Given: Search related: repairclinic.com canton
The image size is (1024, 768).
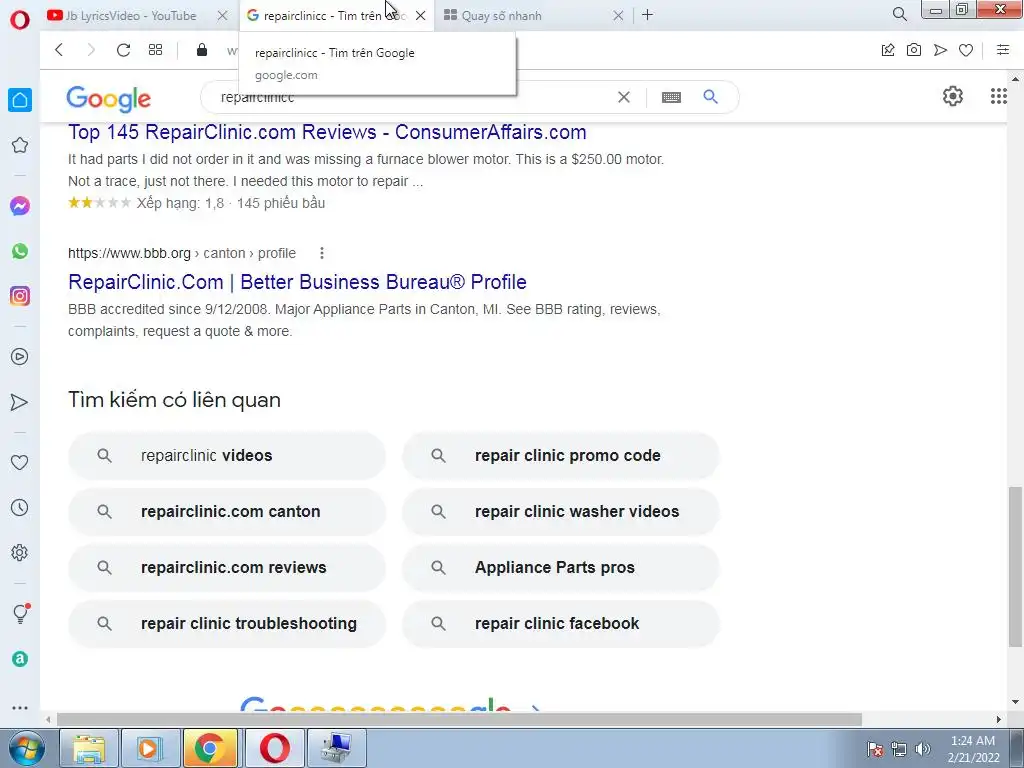Looking at the screenshot, I should coord(227,511).
